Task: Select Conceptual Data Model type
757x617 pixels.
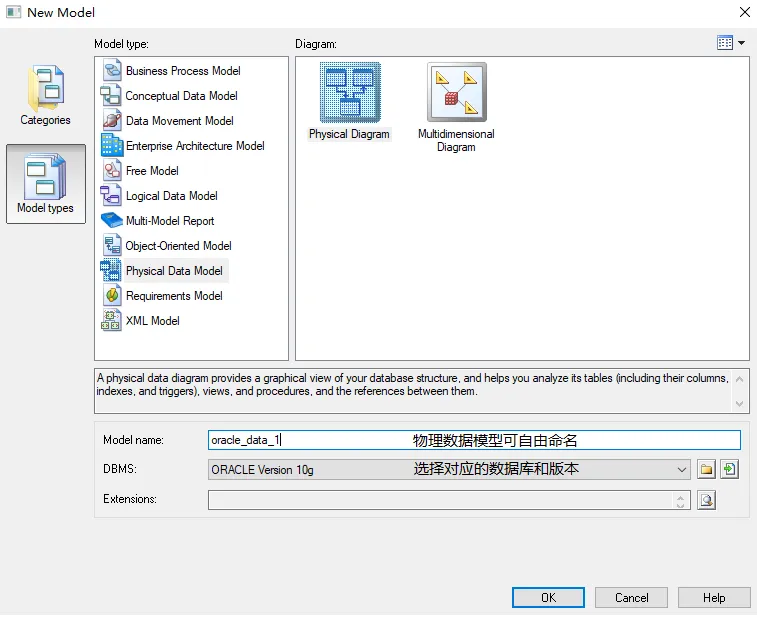Action: 181,96
